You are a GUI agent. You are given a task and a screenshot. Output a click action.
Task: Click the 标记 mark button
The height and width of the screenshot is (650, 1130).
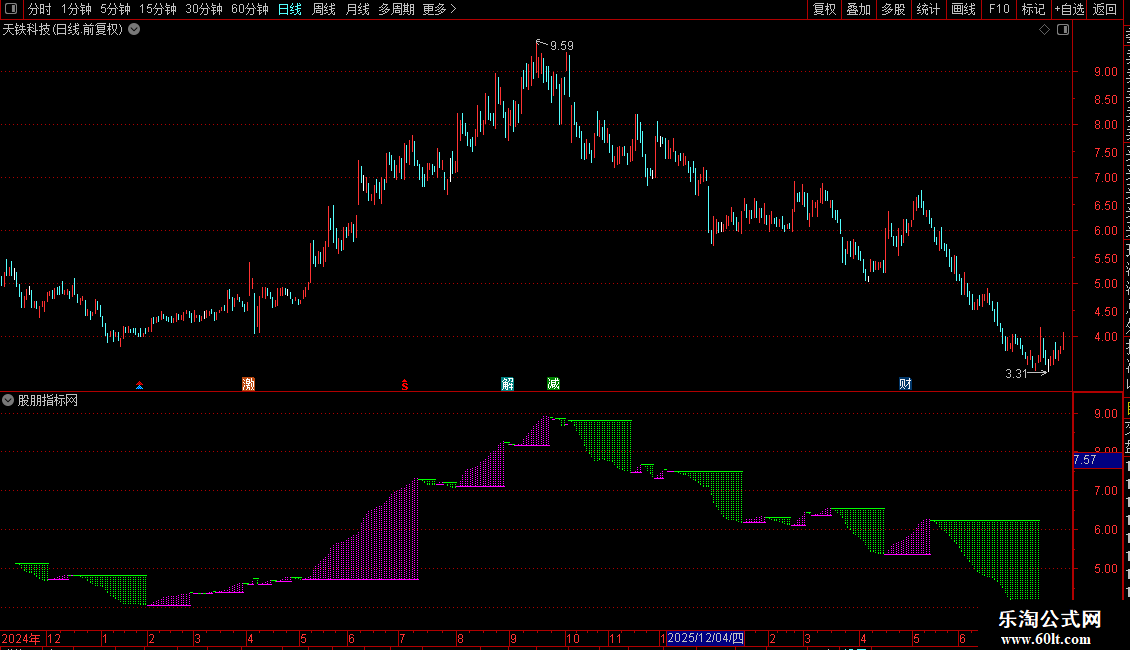[x=1033, y=9]
